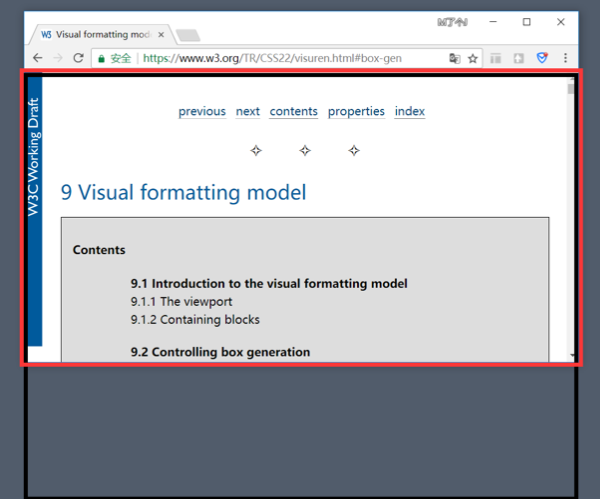Bookmark this page with the star icon
The height and width of the screenshot is (499, 600).
473,58
